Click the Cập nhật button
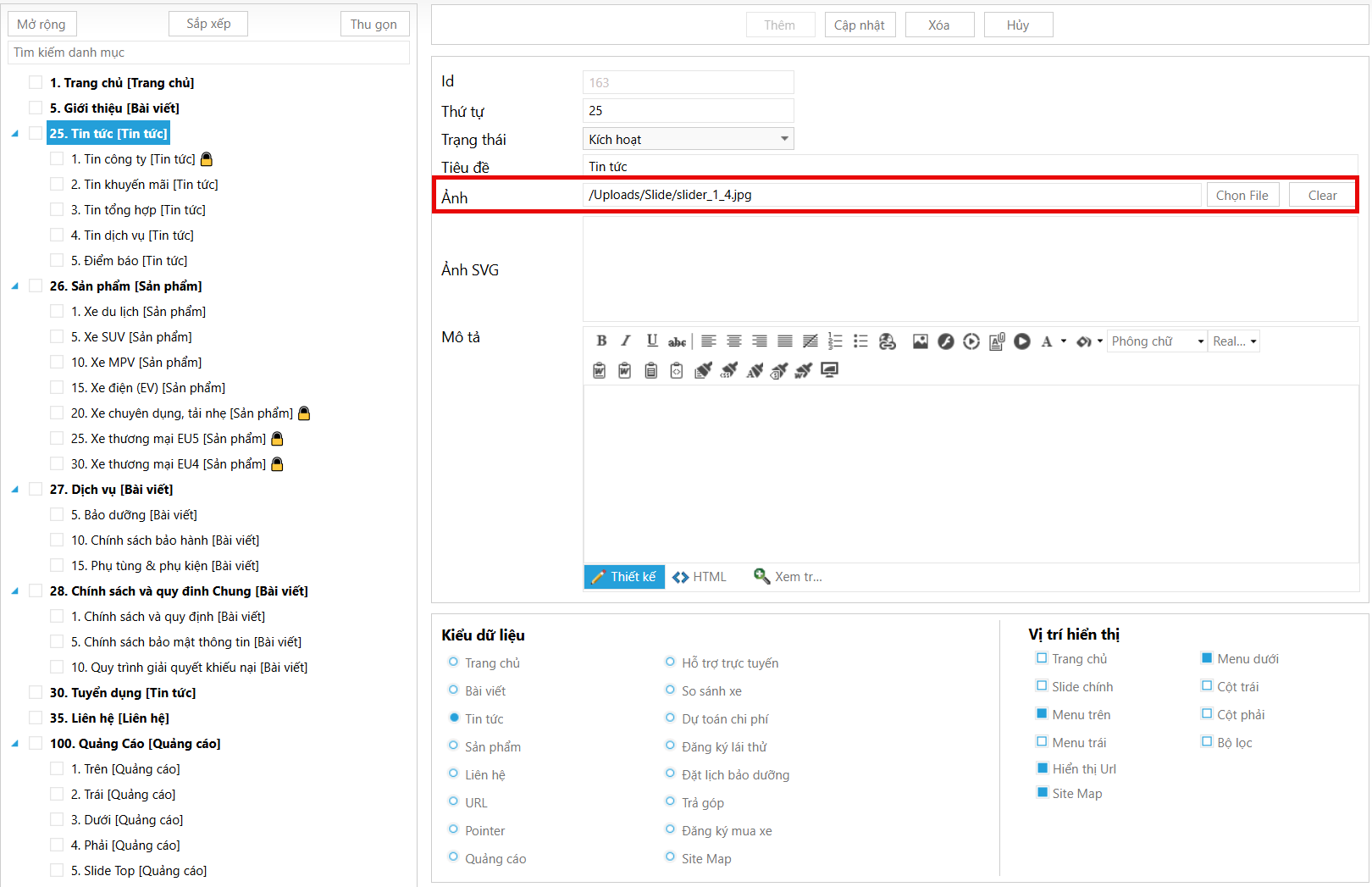 859,25
